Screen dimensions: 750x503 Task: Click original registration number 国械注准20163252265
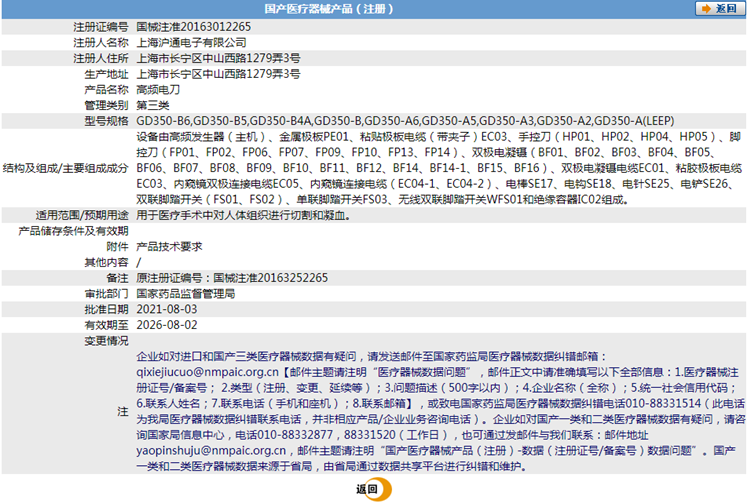click(270, 278)
